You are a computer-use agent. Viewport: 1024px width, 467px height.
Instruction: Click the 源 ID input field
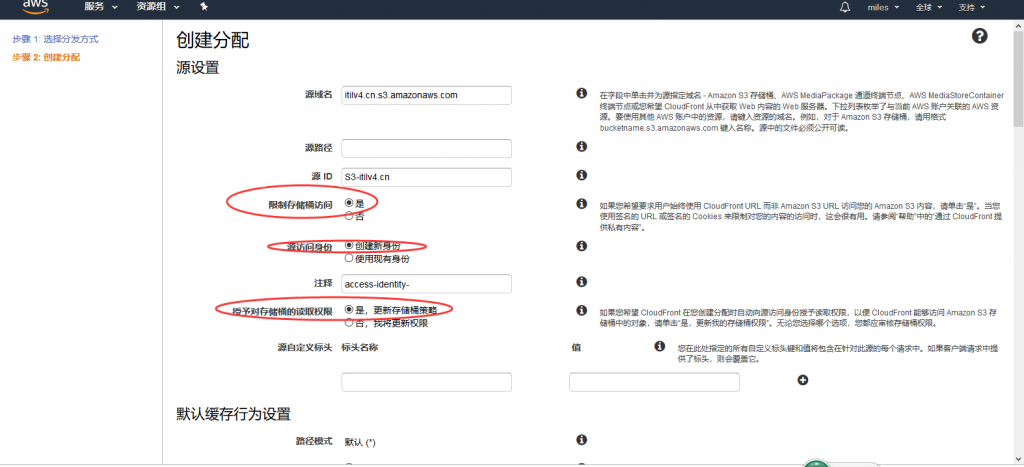(426, 177)
